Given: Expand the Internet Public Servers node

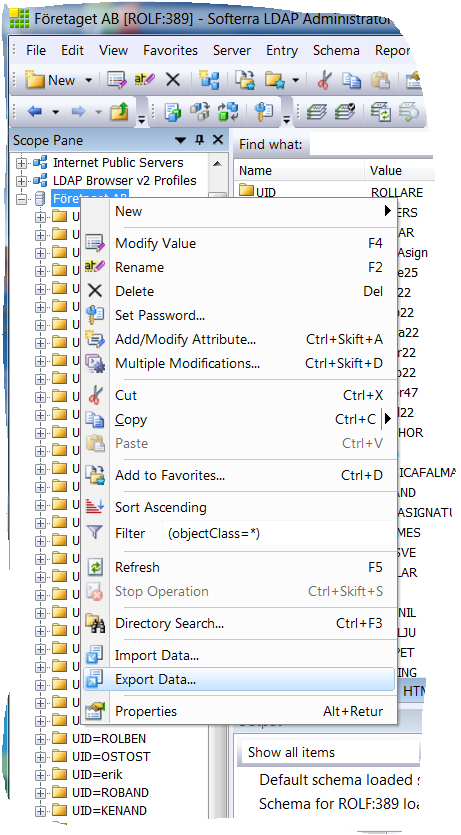Looking at the screenshot, I should coord(21,163).
